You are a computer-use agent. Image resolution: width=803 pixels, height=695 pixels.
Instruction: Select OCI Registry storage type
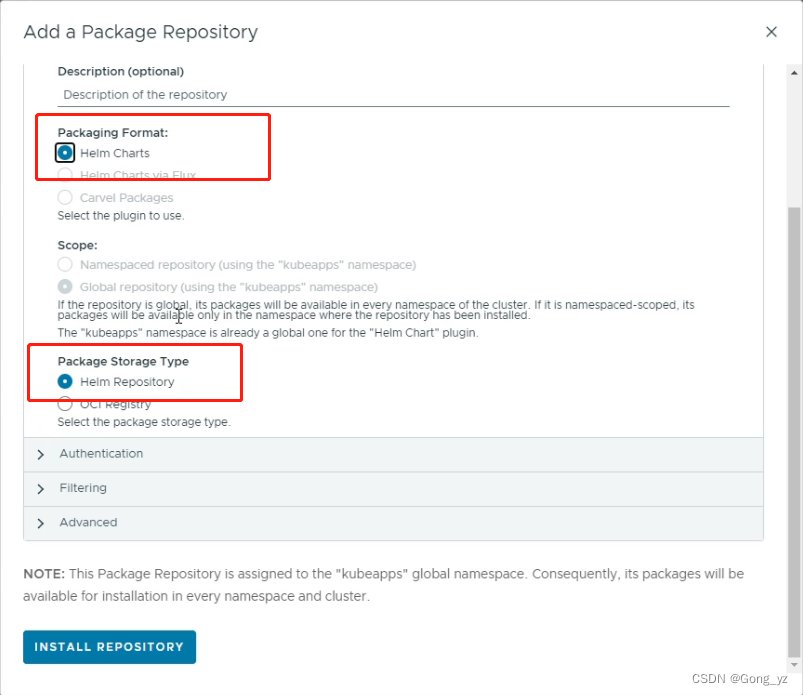[x=66, y=404]
